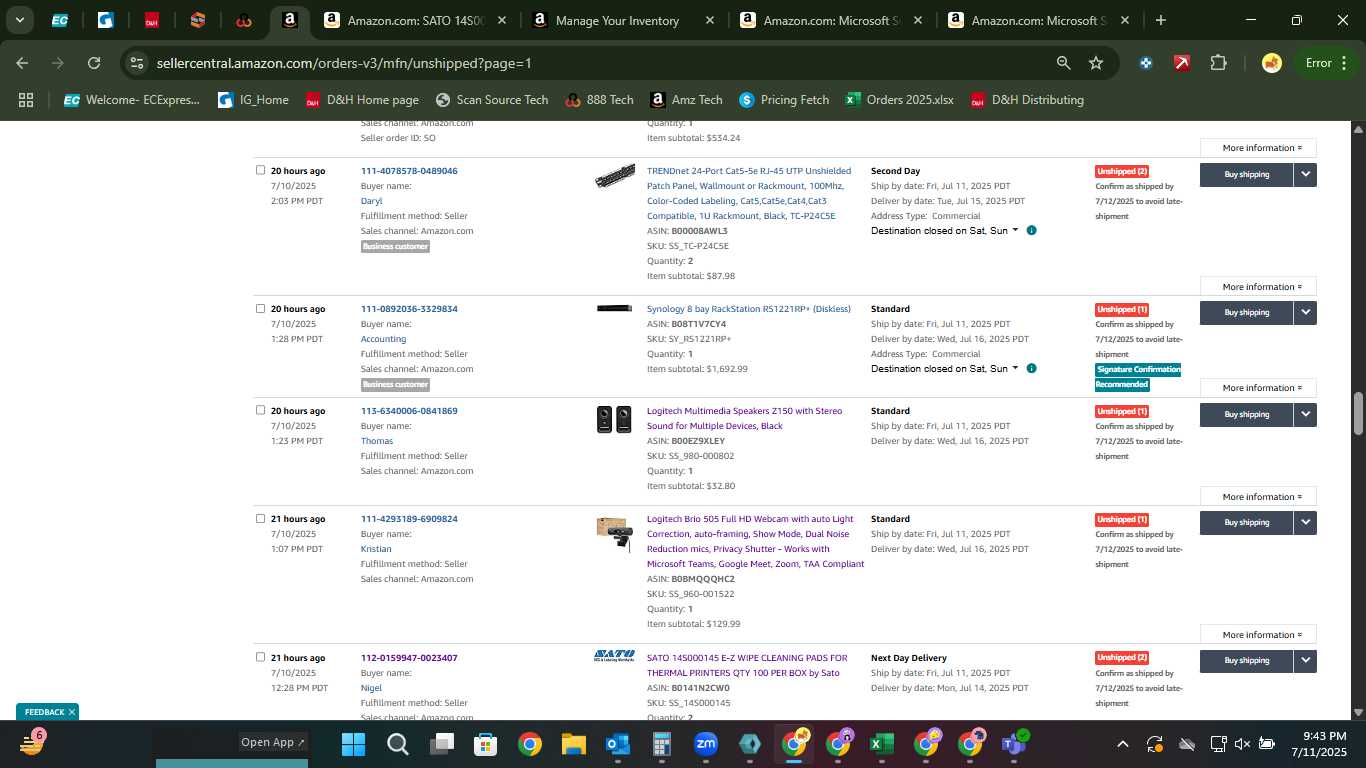
Task: Select checkbox for order 113-6340006-0841869
Action: [261, 410]
